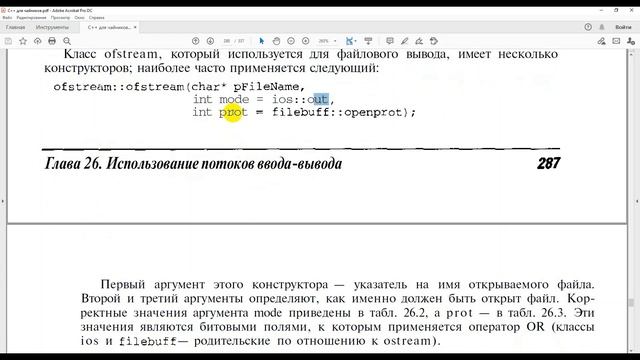This screenshot has width=640, height=360.
Task: Click the save file icon in toolbar
Action: tap(8, 41)
